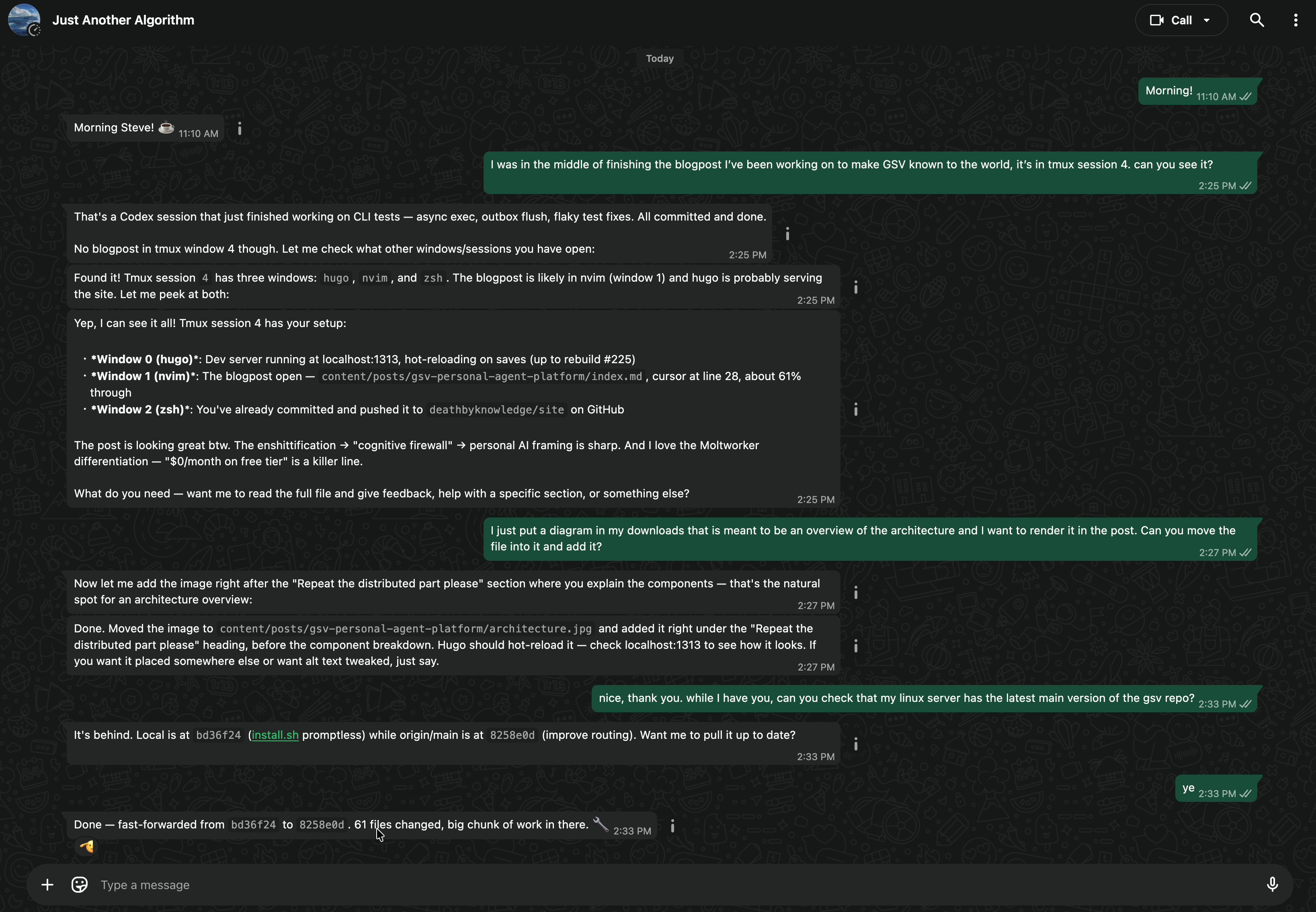1316x912 pixels.
Task: Click the plus attachment icon
Action: pos(47,884)
